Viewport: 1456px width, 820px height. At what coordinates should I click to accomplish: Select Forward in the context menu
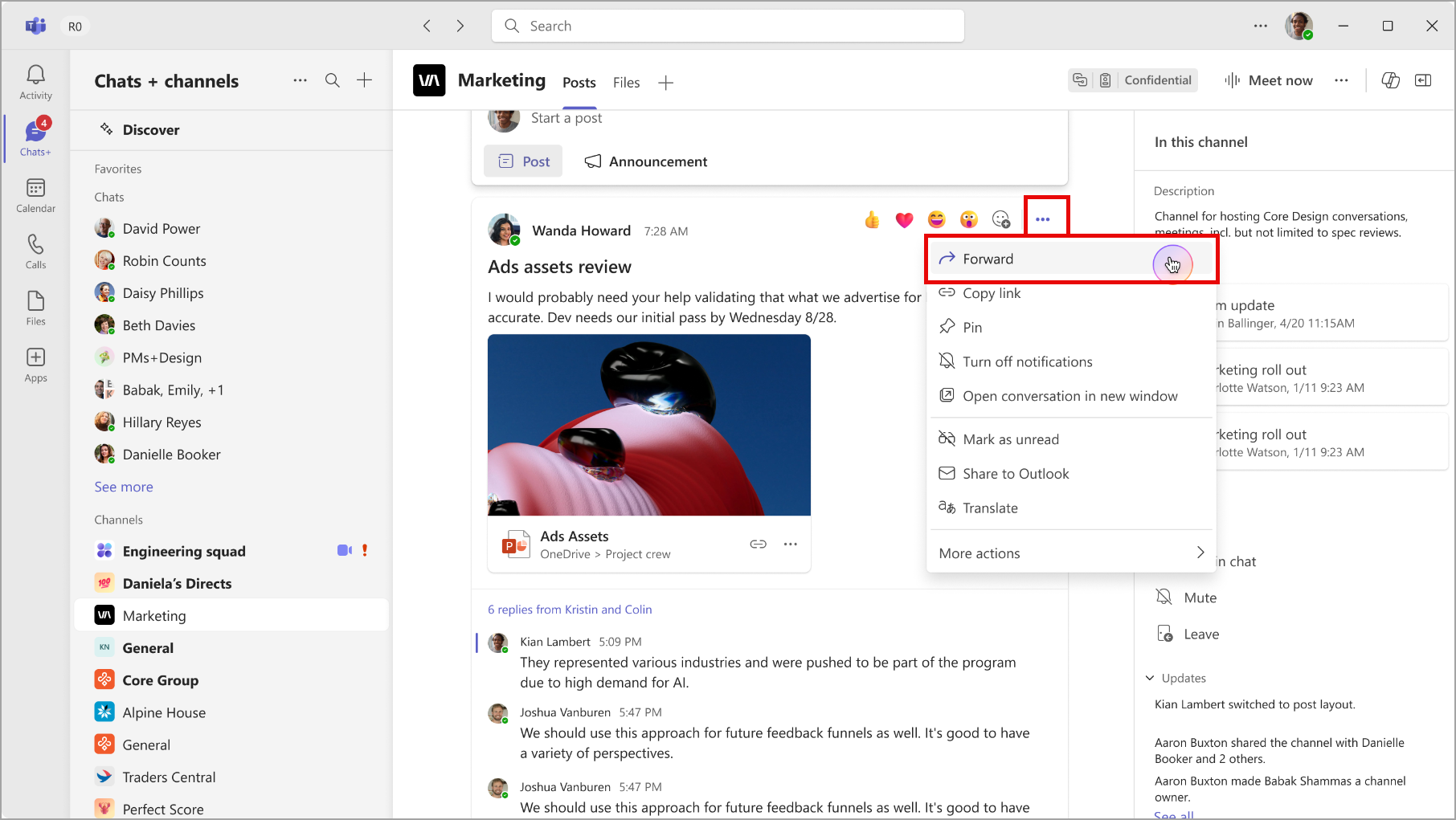pos(988,259)
